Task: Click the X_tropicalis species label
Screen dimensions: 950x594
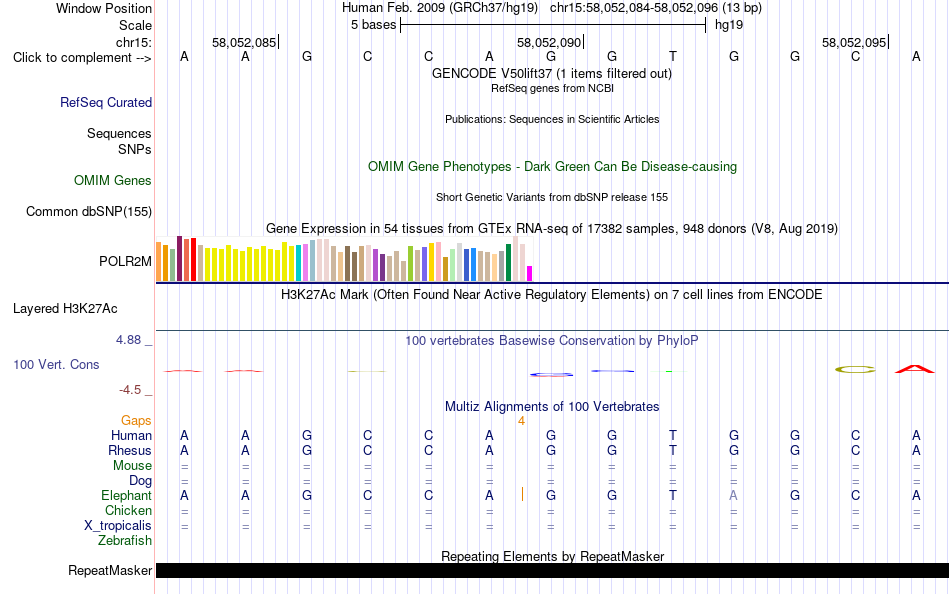Action: click(x=118, y=526)
